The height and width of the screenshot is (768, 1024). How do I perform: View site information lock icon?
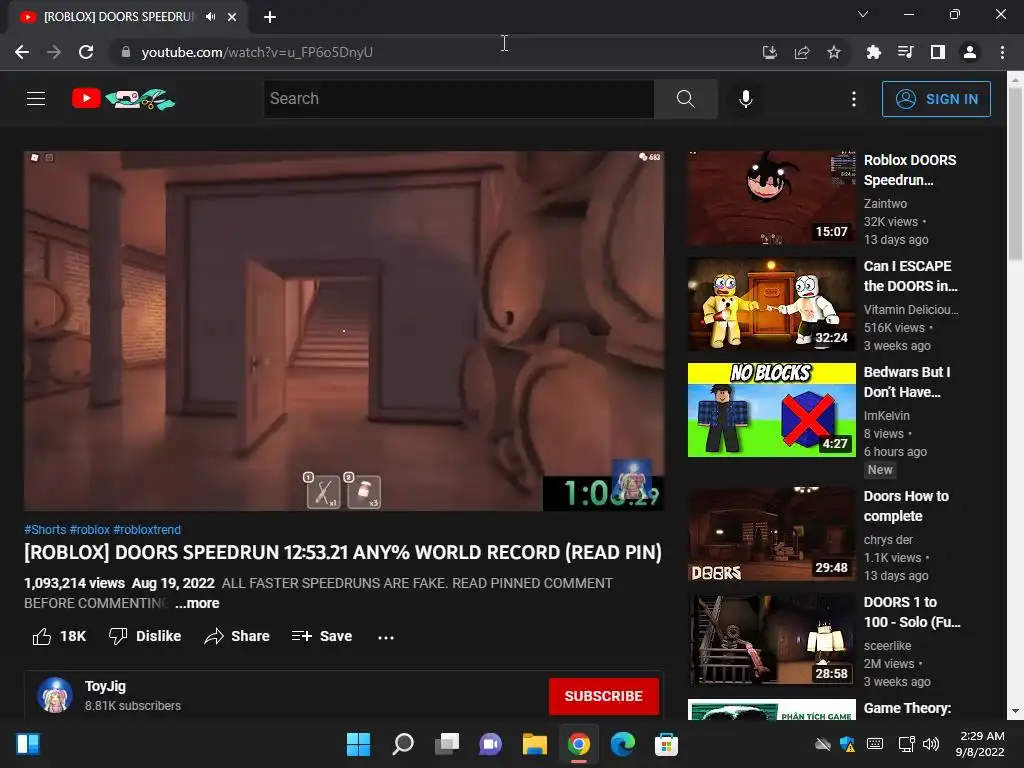pyautogui.click(x=125, y=52)
